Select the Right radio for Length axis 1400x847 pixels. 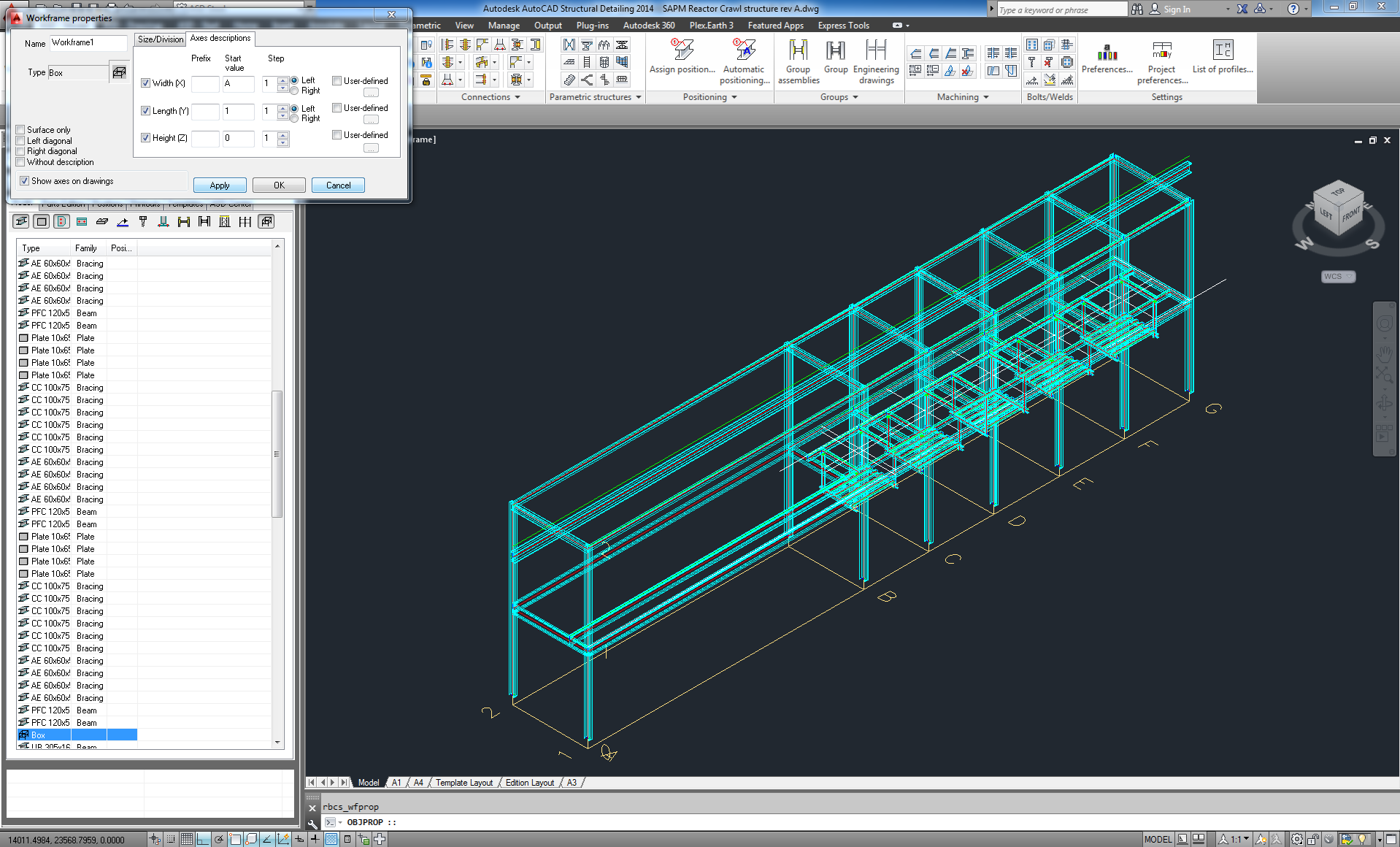coord(294,118)
